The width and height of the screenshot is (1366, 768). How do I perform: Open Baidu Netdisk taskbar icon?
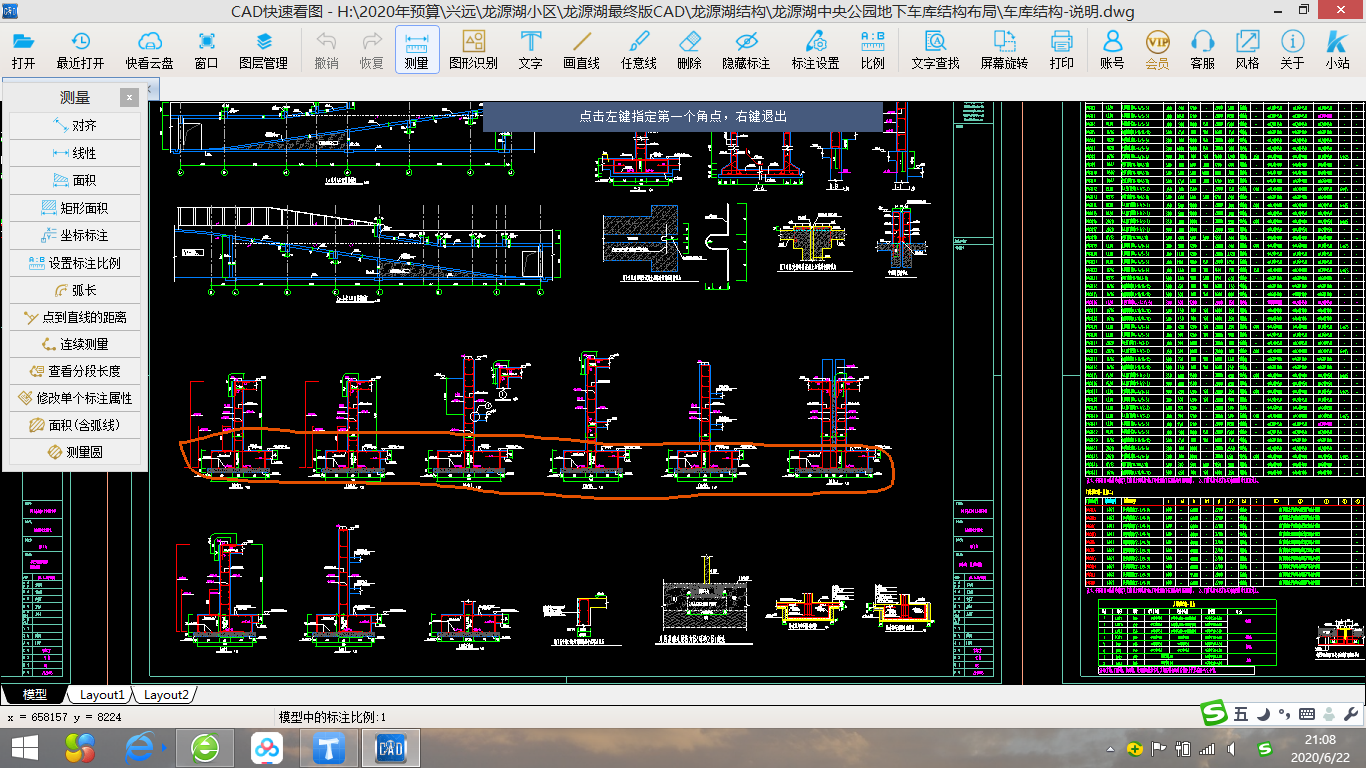coord(267,748)
